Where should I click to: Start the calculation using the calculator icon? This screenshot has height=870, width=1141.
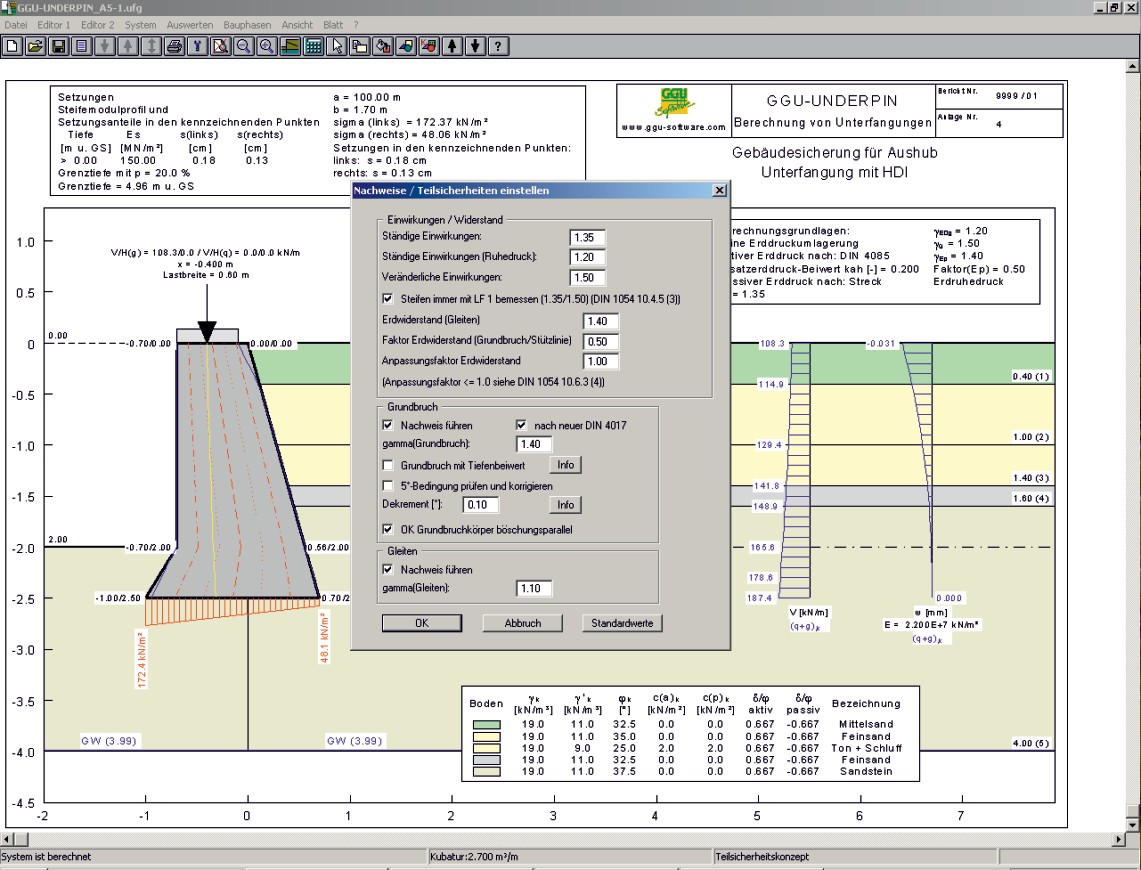coord(314,47)
